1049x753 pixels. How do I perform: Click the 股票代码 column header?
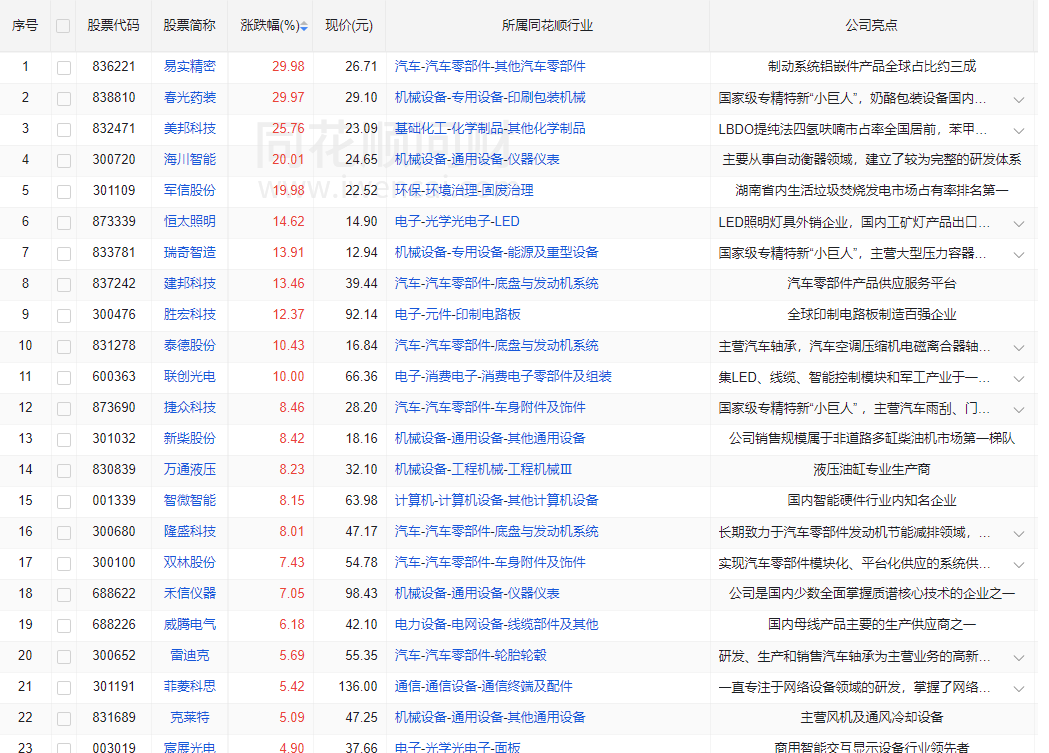(x=114, y=25)
